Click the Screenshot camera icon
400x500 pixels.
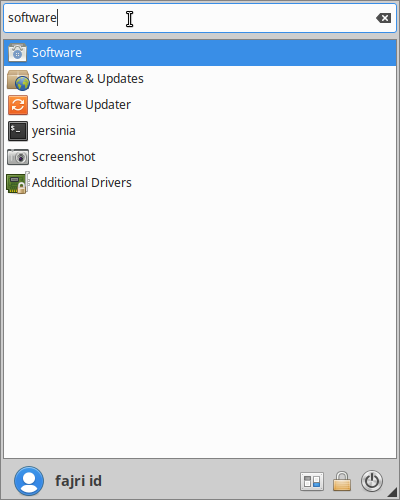pos(18,157)
